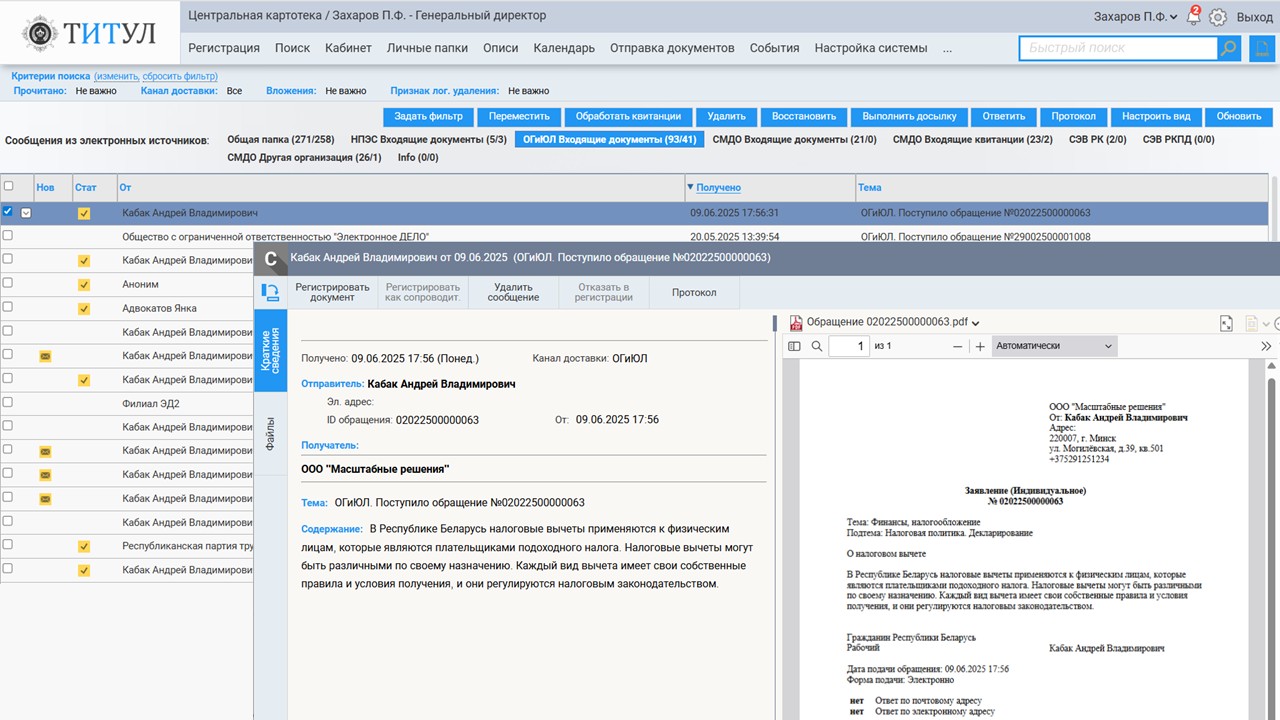Click the PDF page number input field

click(x=849, y=346)
